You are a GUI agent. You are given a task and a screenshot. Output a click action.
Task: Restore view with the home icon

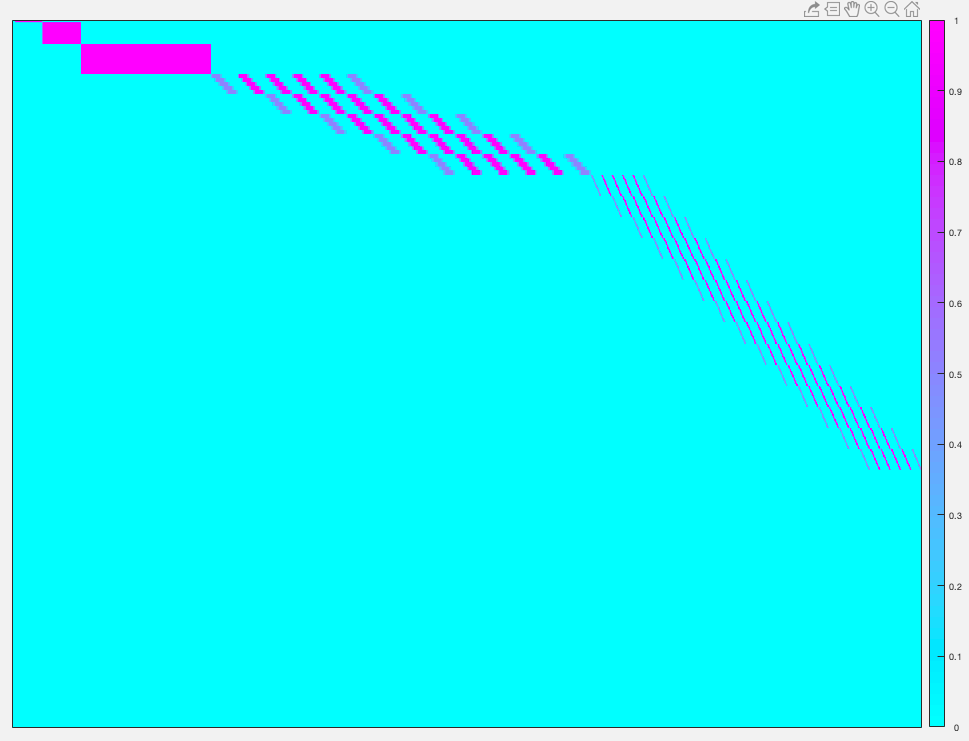pos(912,9)
